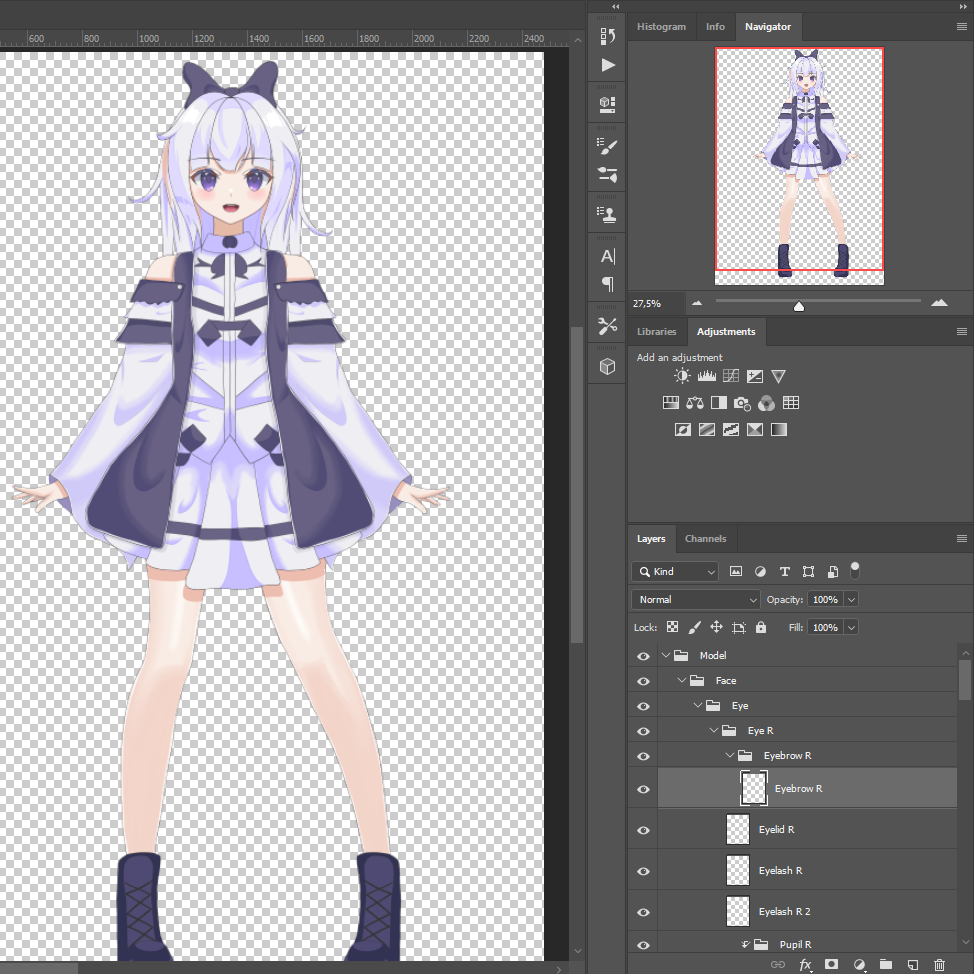Click the Navigator zoom in button

point(939,303)
